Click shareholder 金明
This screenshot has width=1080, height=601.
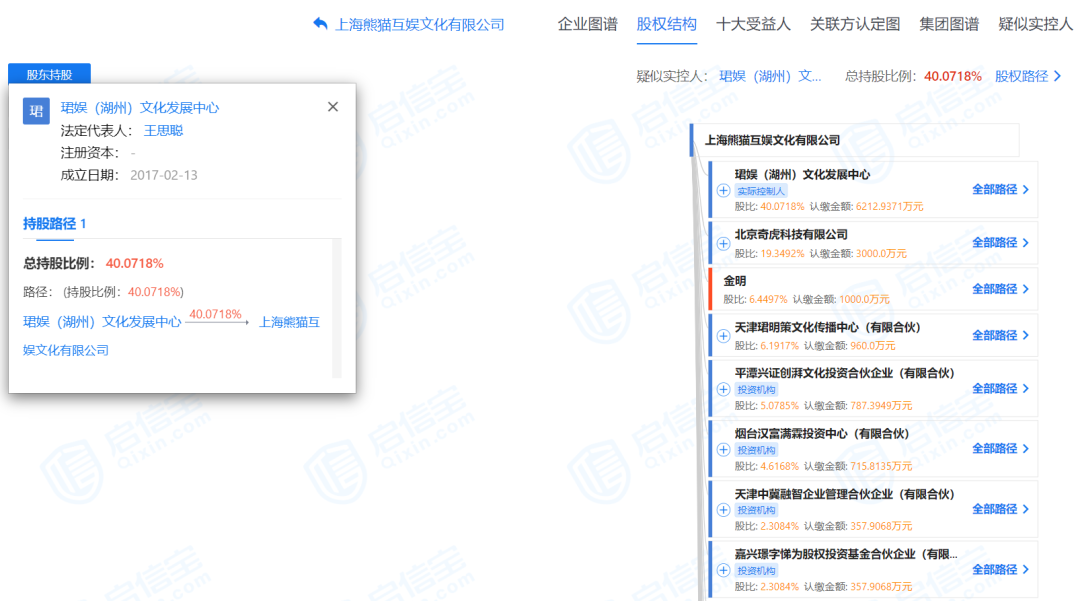[x=734, y=280]
